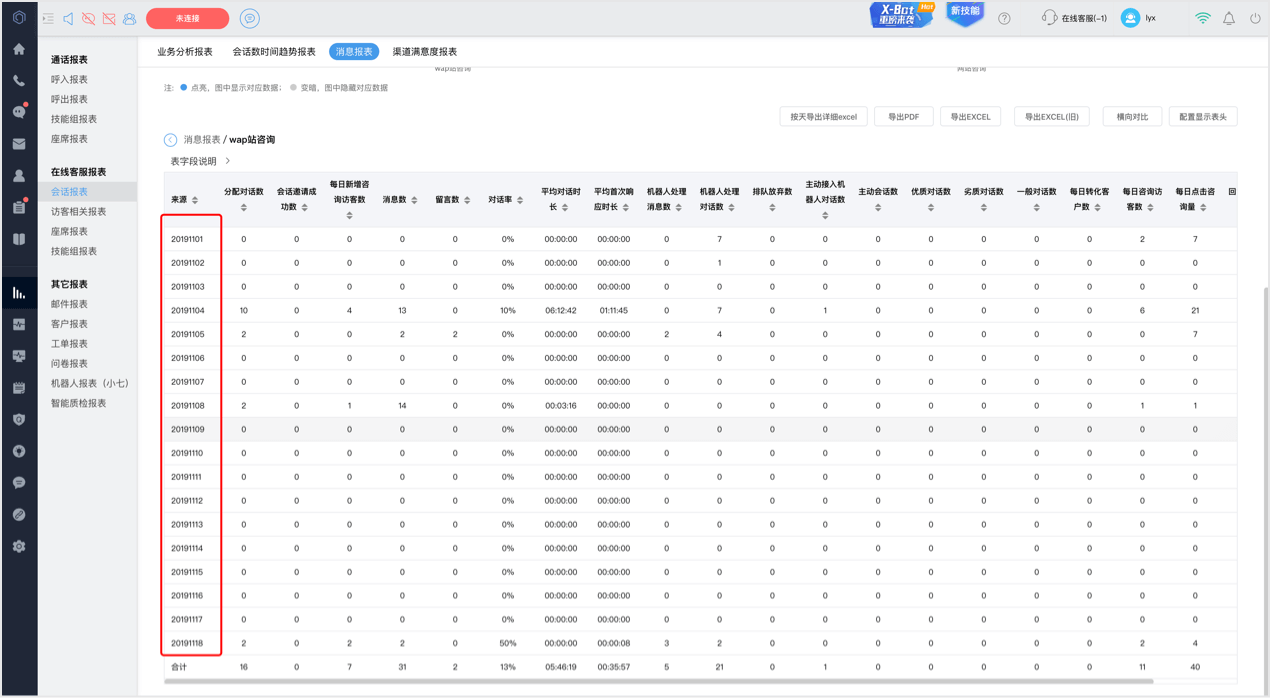Viewport: 1270px width, 698px height.
Task: Open the settings gear in sidebar
Action: coord(19,547)
